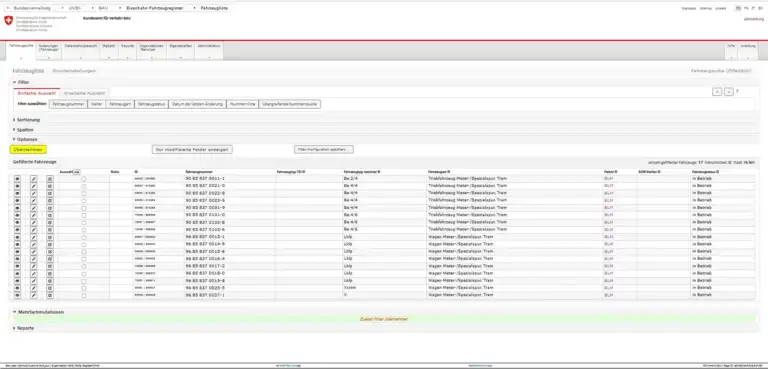Check the box for vehicle 96 85 837 0027-1
The image size is (768, 369).
pos(84,295)
